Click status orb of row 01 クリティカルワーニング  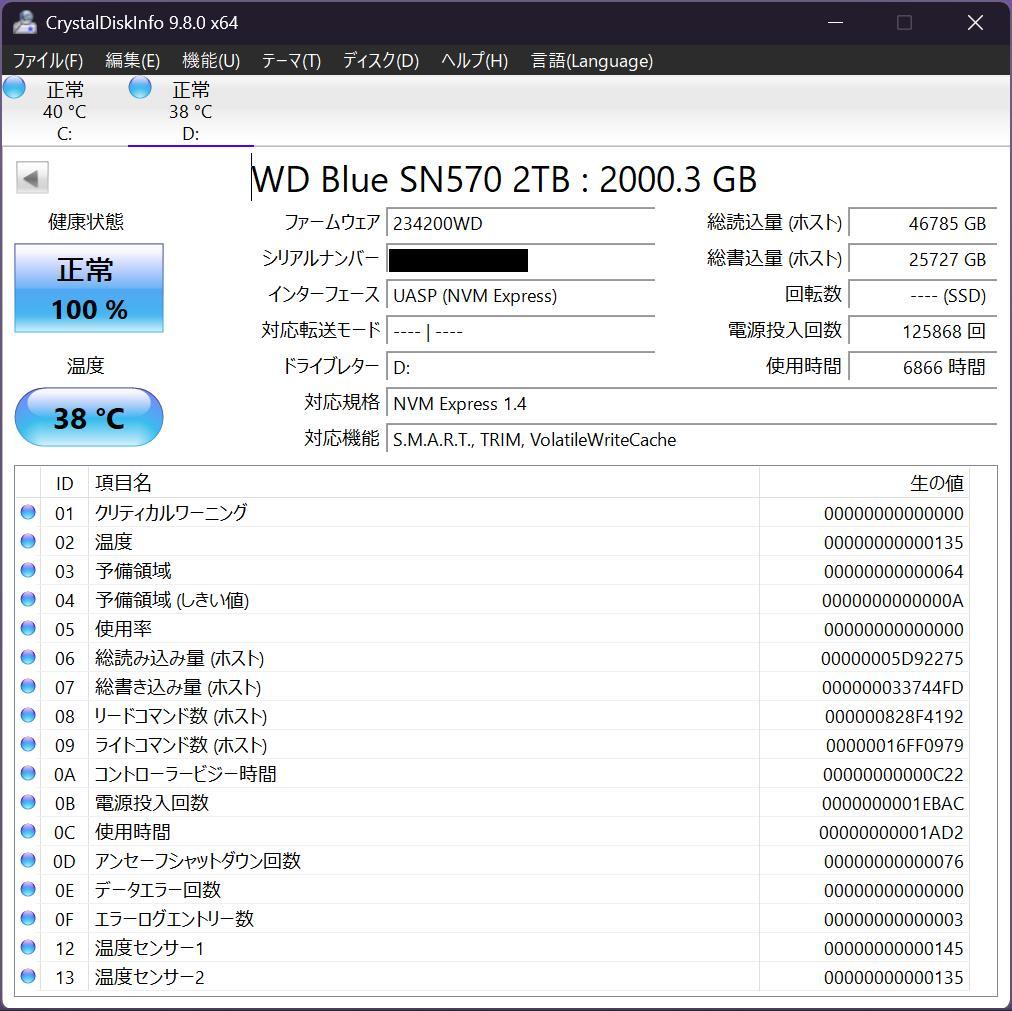[x=28, y=512]
